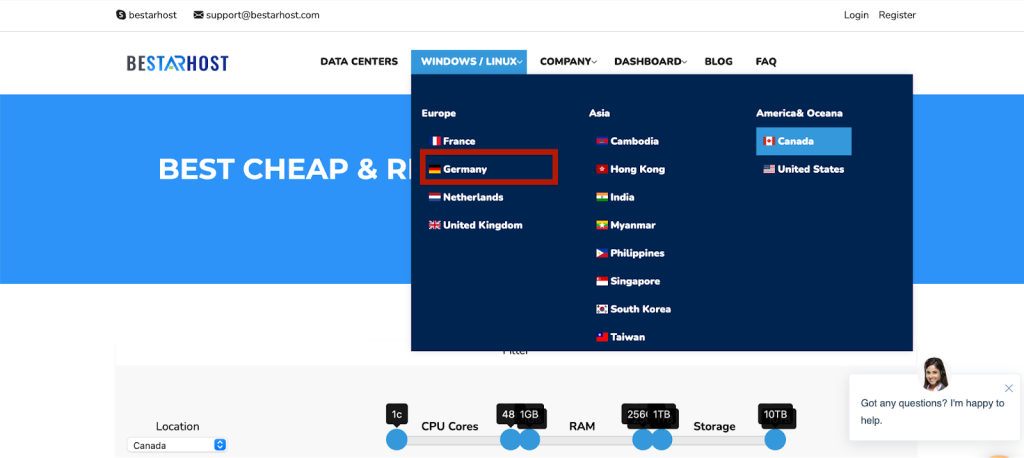Open the Location dropdown showing Canada
Viewport: 1024px width, 458px height.
[x=176, y=445]
